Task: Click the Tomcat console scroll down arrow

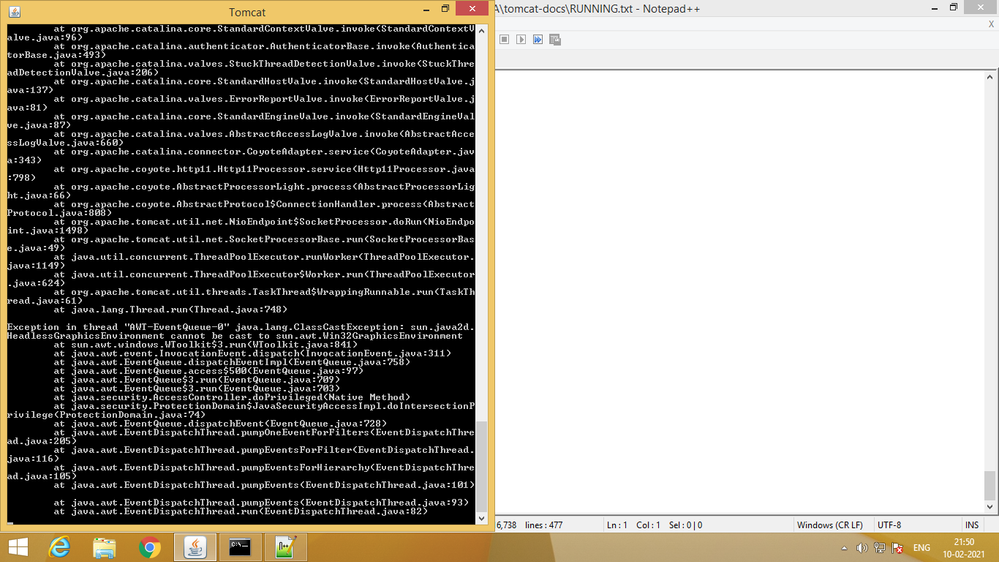Action: 482,519
